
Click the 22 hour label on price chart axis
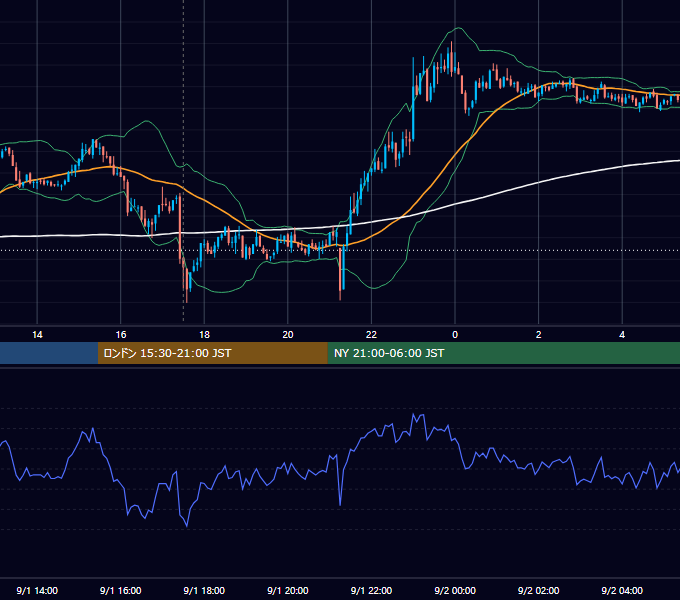click(371, 335)
